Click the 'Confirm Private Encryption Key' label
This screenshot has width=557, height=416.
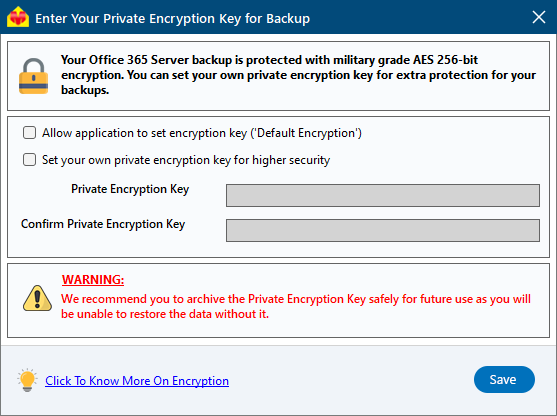pos(103,224)
